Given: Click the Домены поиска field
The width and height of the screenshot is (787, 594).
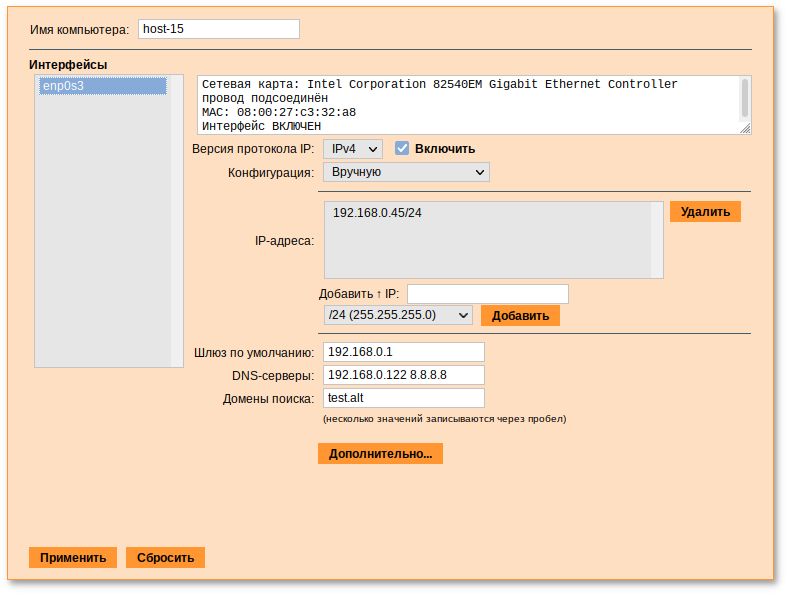Looking at the screenshot, I should [x=402, y=398].
